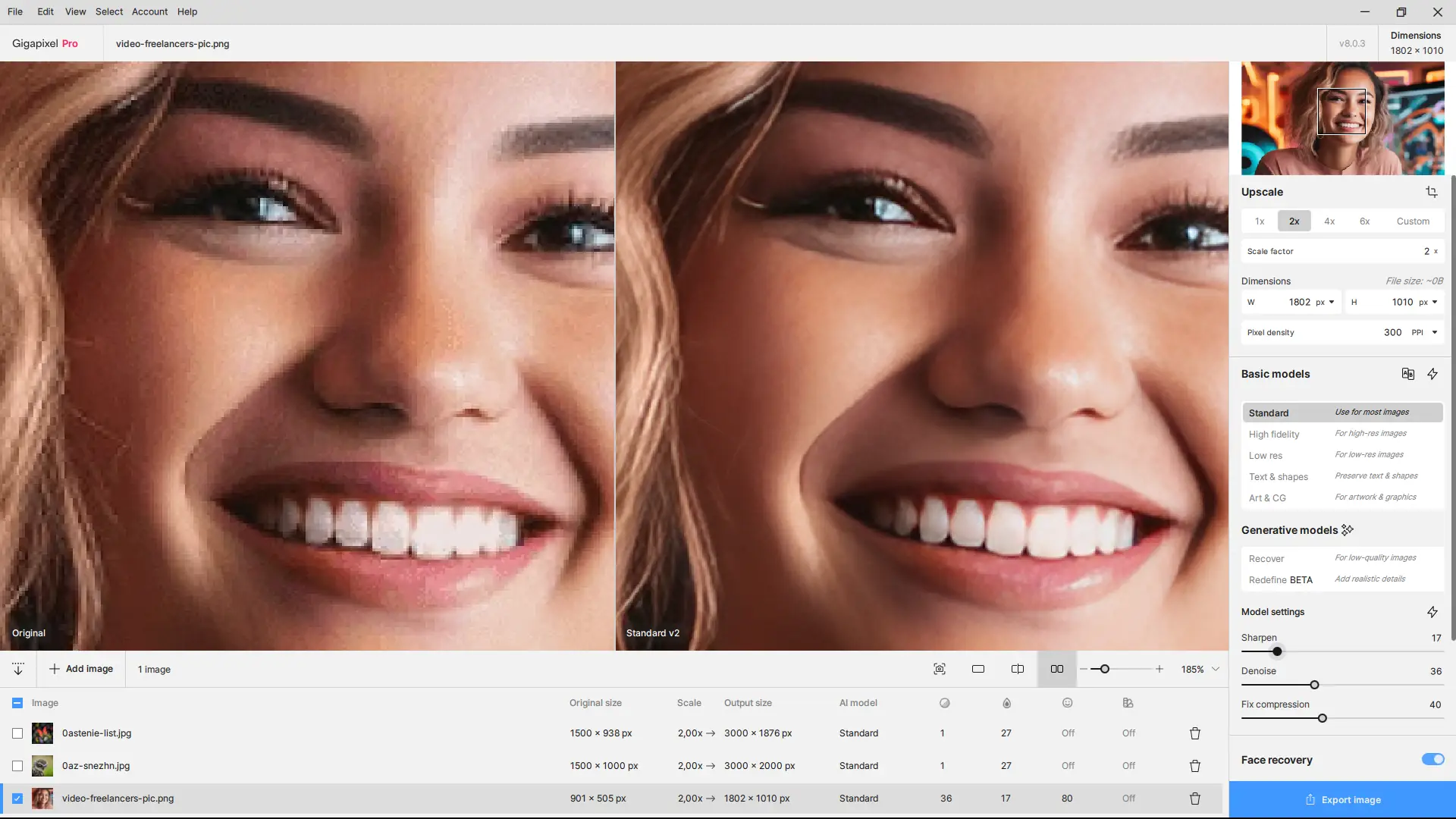Click the auto lightning icon in Basic models
Screen dimensions: 1456x819
[x=1432, y=374]
